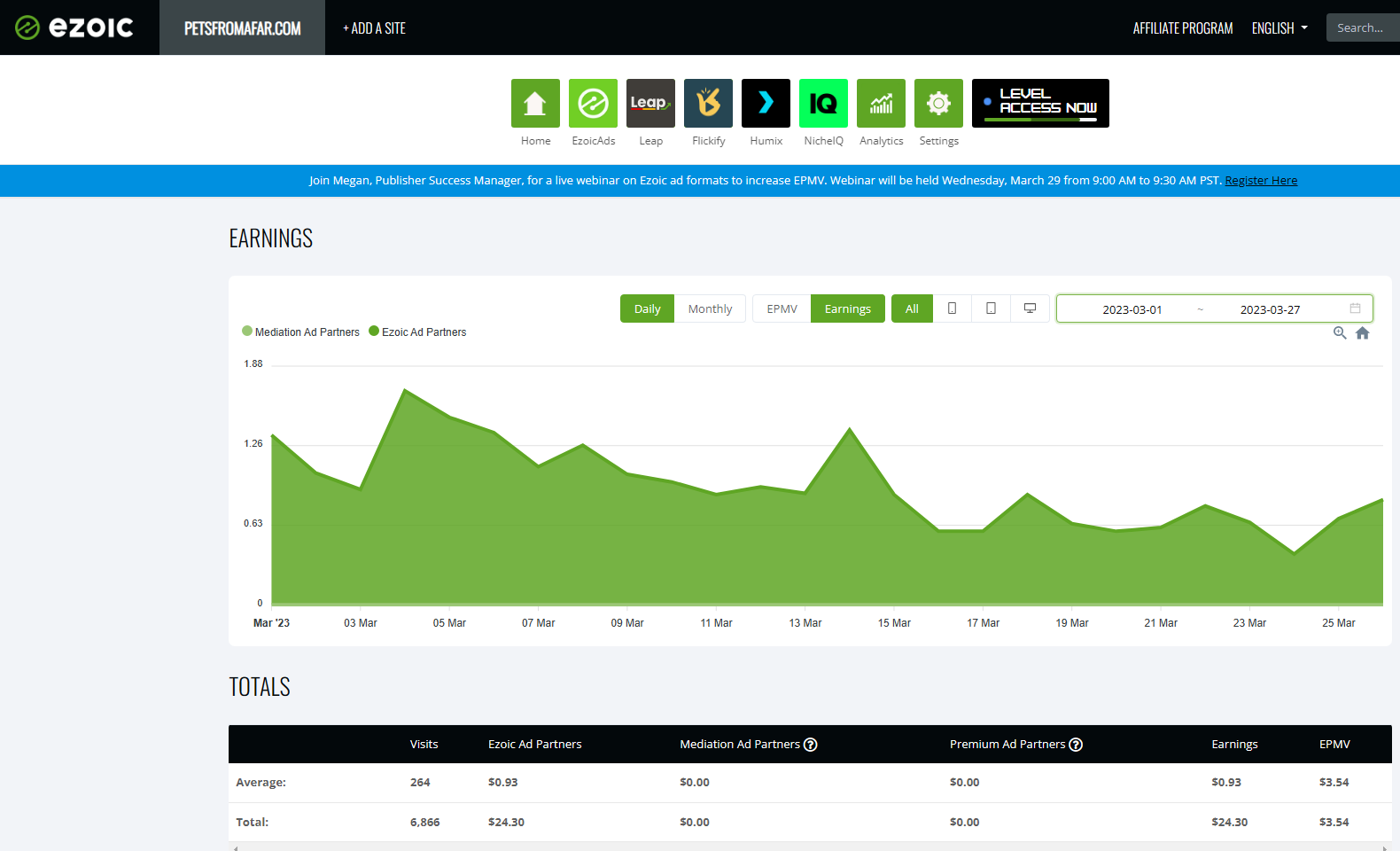
Task: Edit the end date 2023-03-27
Action: click(x=1270, y=309)
